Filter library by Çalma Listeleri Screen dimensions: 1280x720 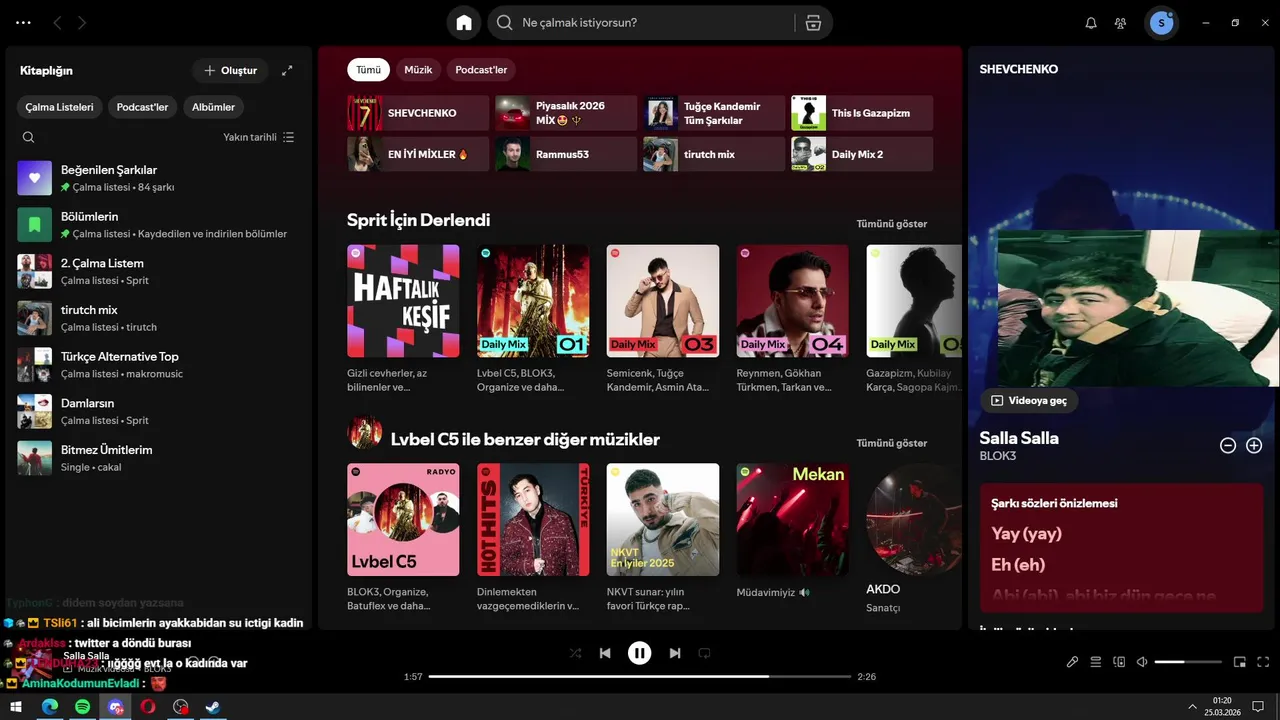[x=60, y=107]
